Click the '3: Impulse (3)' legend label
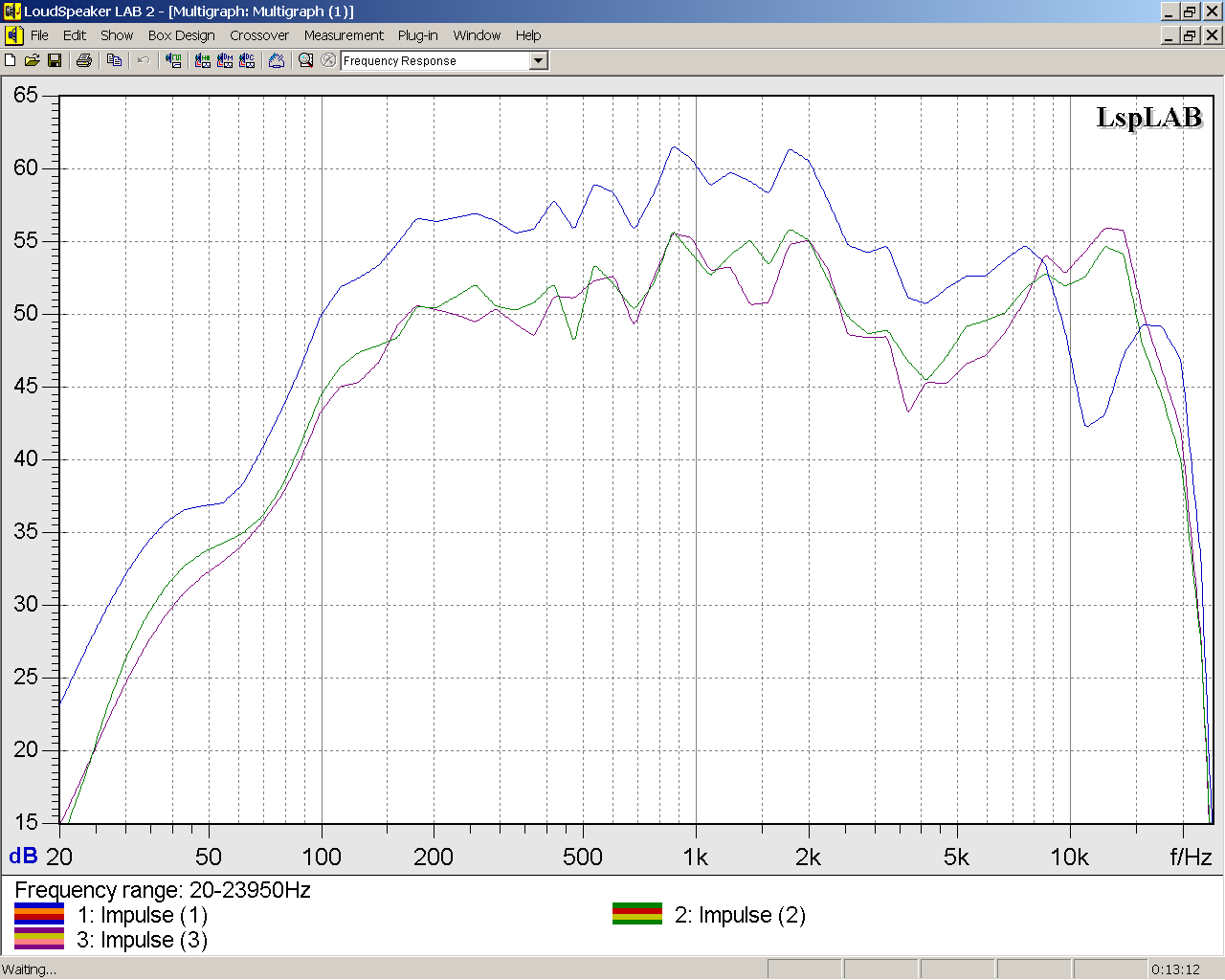Viewport: 1225px width, 980px height. [x=143, y=940]
